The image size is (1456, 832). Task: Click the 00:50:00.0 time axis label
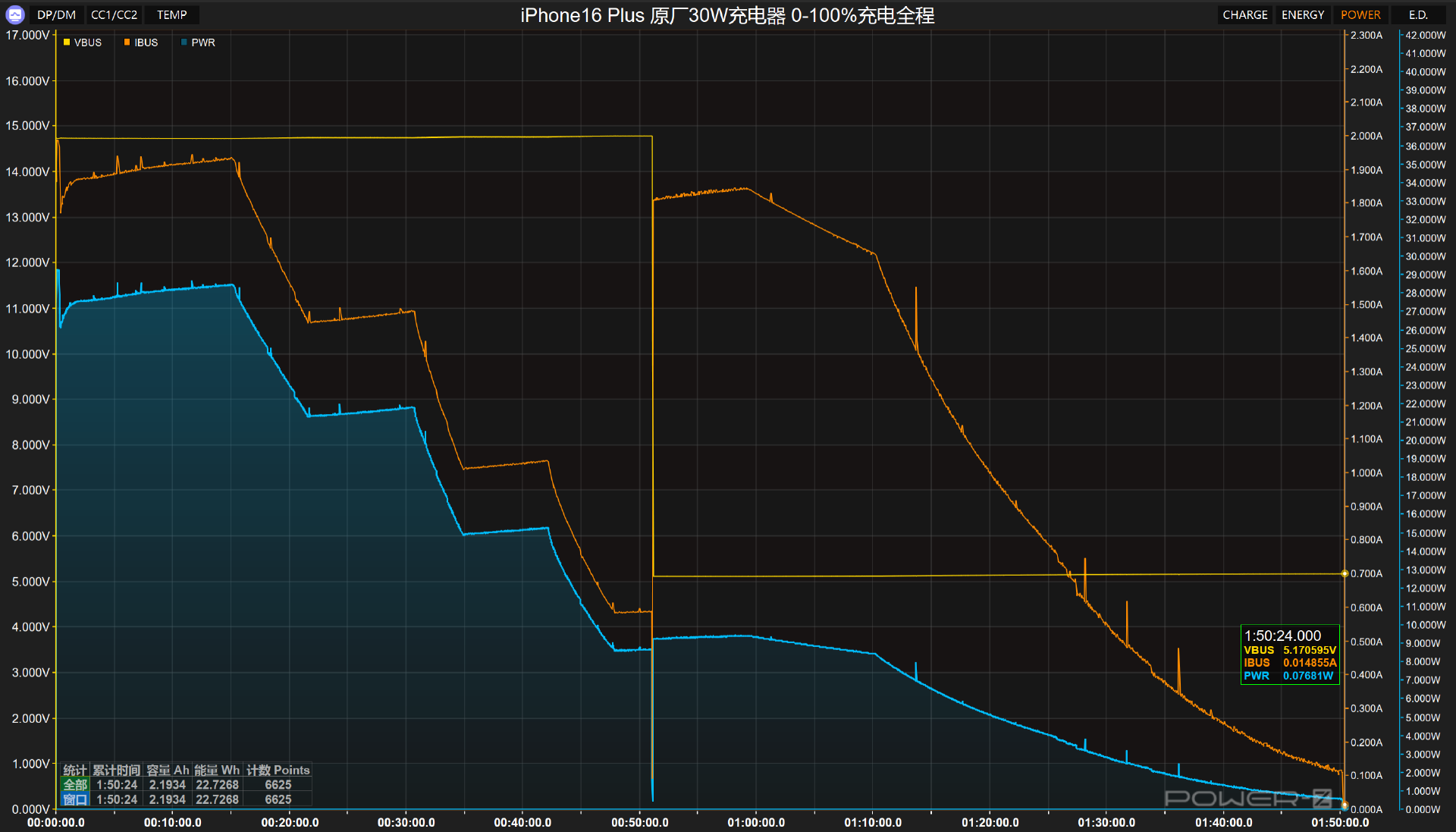[640, 822]
